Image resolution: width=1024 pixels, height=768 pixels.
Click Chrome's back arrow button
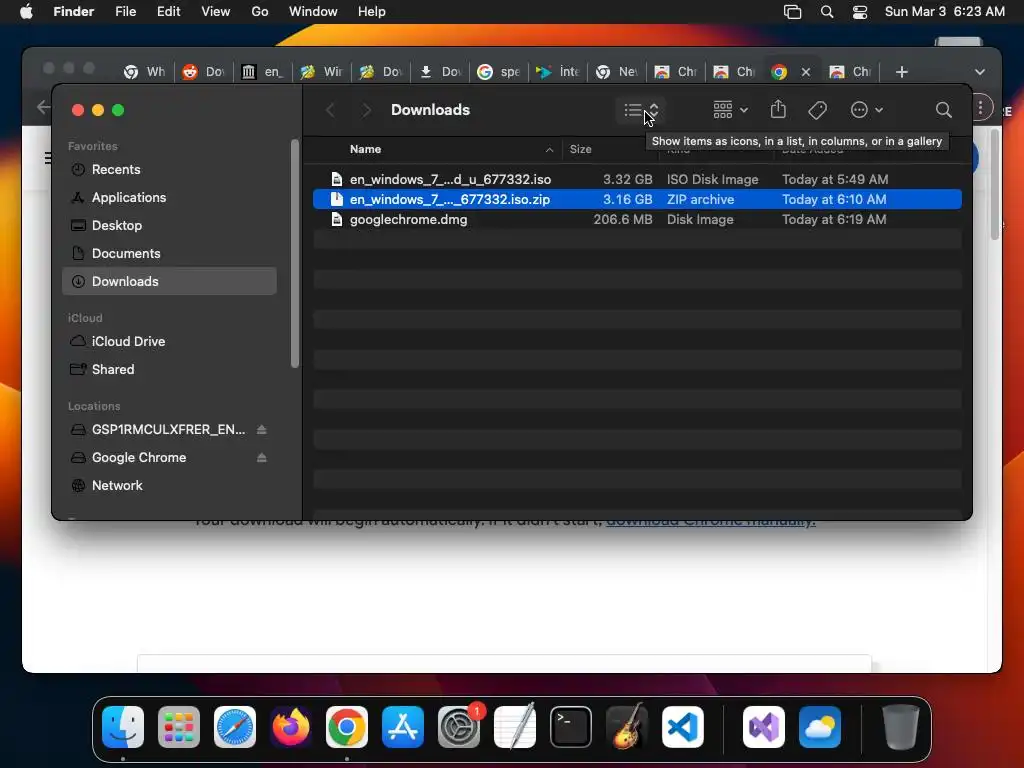[x=43, y=107]
